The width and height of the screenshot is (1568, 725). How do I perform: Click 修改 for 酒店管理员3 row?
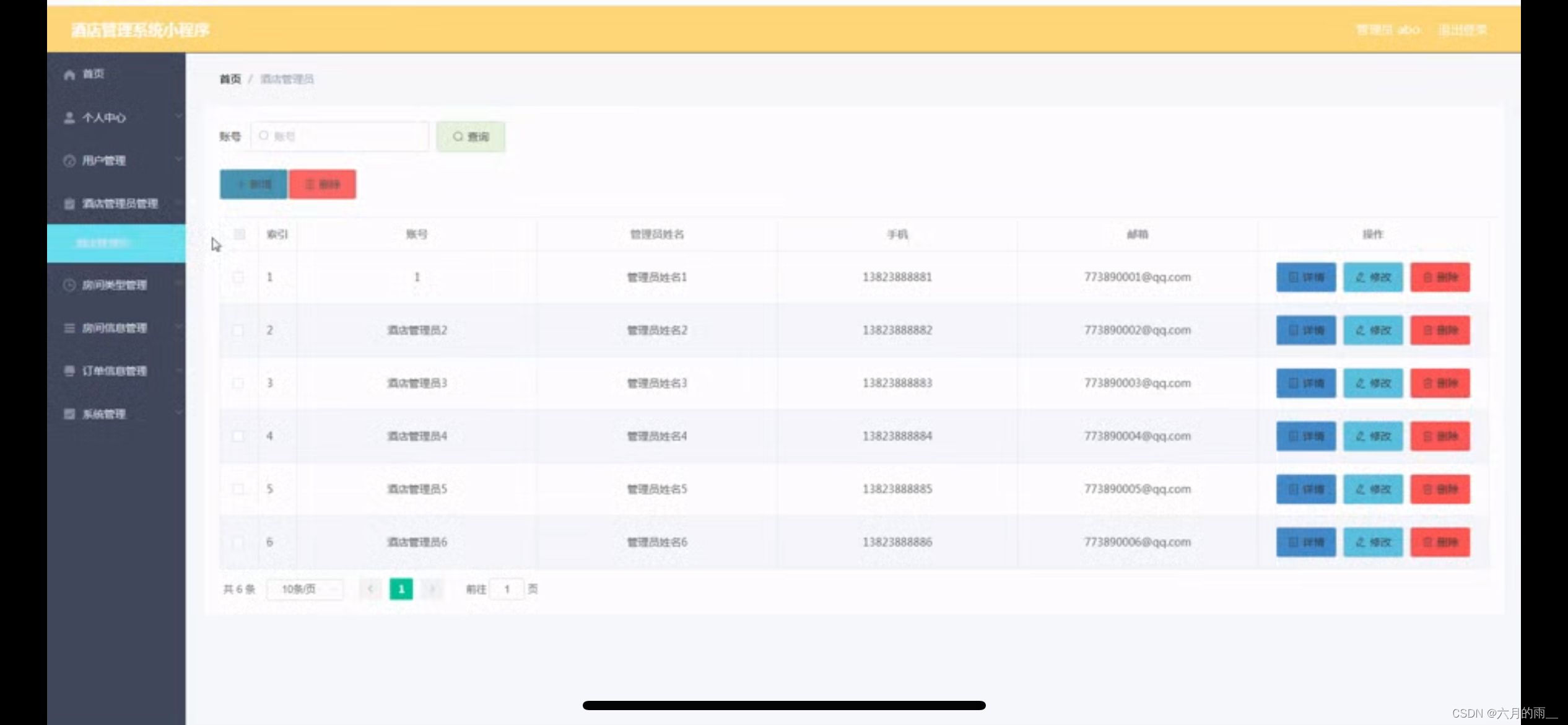(x=1373, y=383)
